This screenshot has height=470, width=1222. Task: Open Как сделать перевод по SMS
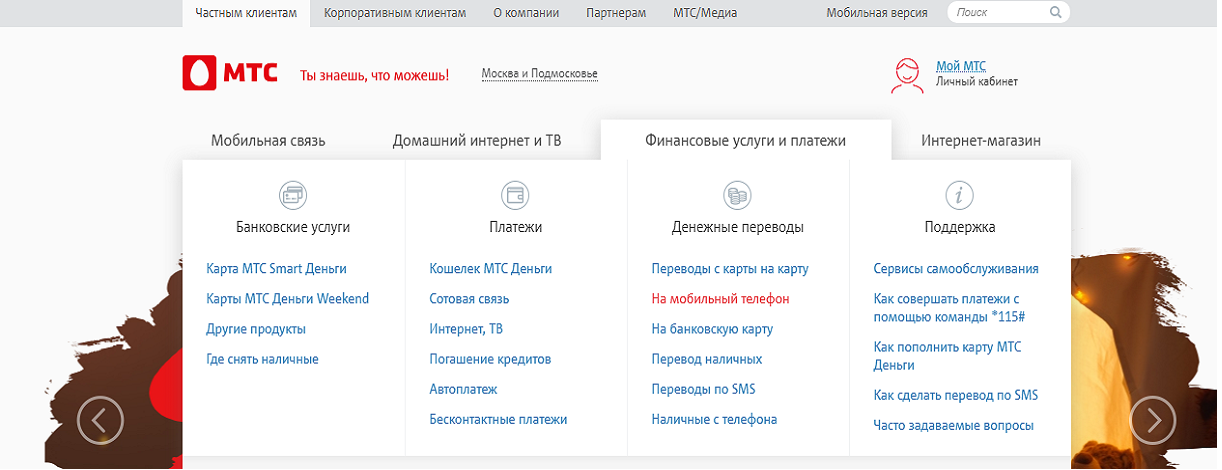click(x=956, y=395)
